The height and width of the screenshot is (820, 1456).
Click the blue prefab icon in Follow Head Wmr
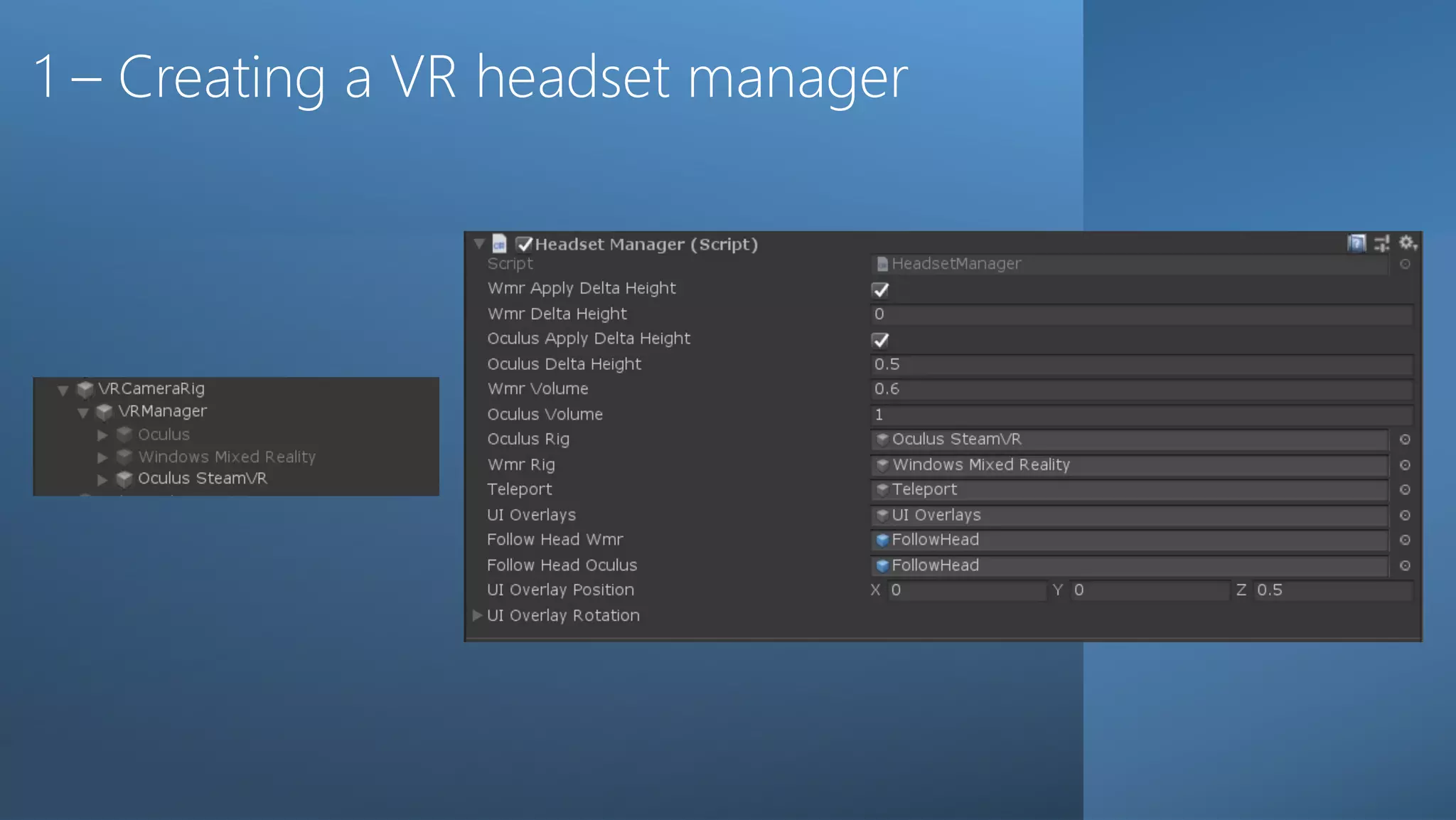pos(882,541)
